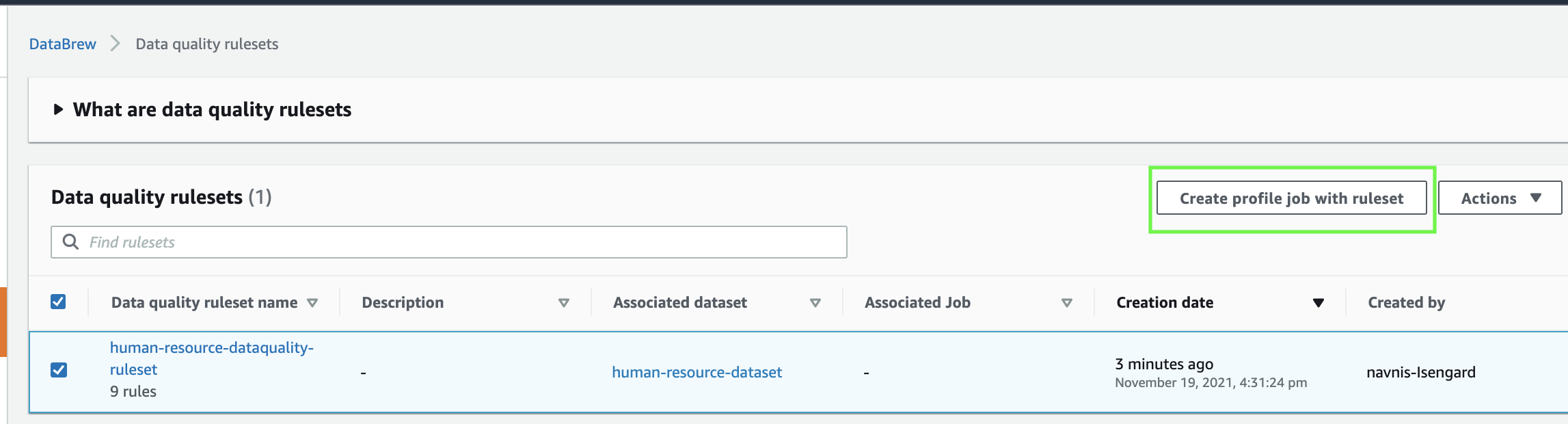
Task: Go to DataBrew breadcrumb link
Action: pyautogui.click(x=63, y=44)
